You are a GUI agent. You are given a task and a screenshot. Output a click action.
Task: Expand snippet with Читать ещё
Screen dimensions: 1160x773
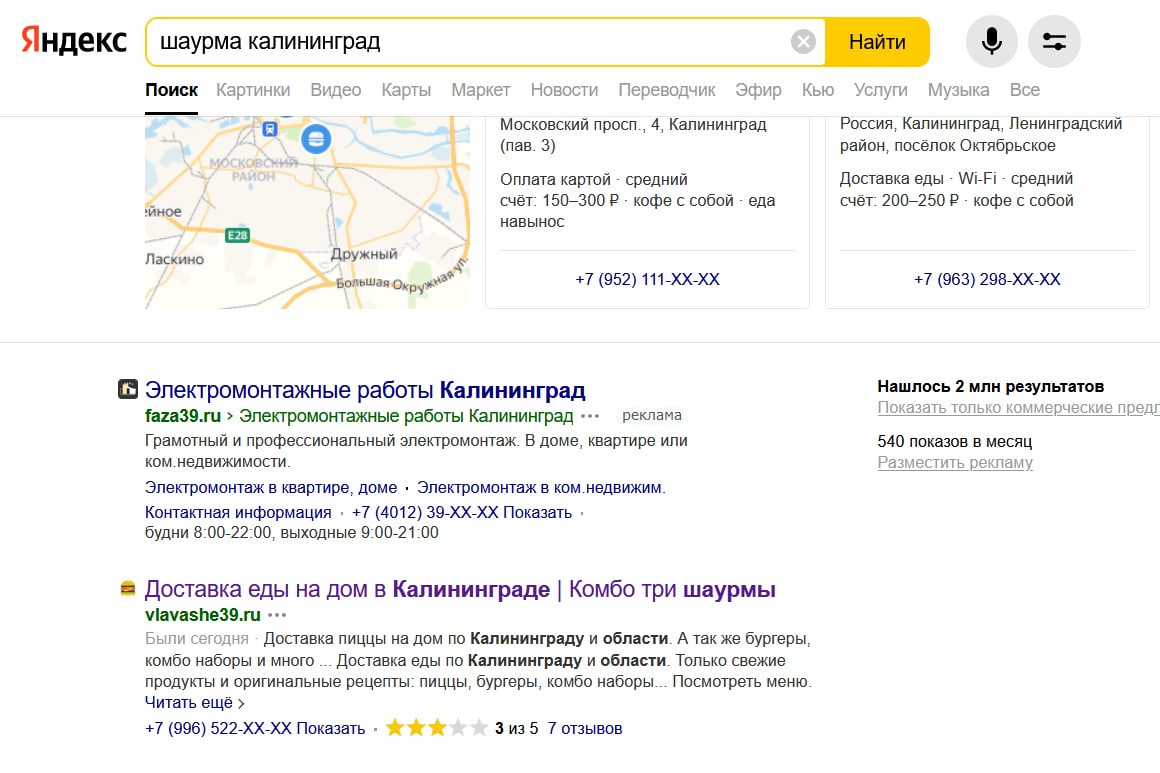195,703
